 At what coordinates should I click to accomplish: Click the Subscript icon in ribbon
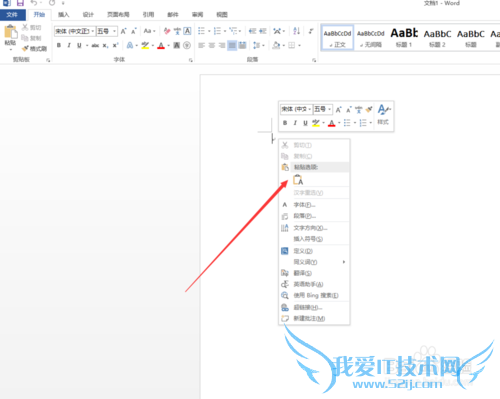pos(105,45)
